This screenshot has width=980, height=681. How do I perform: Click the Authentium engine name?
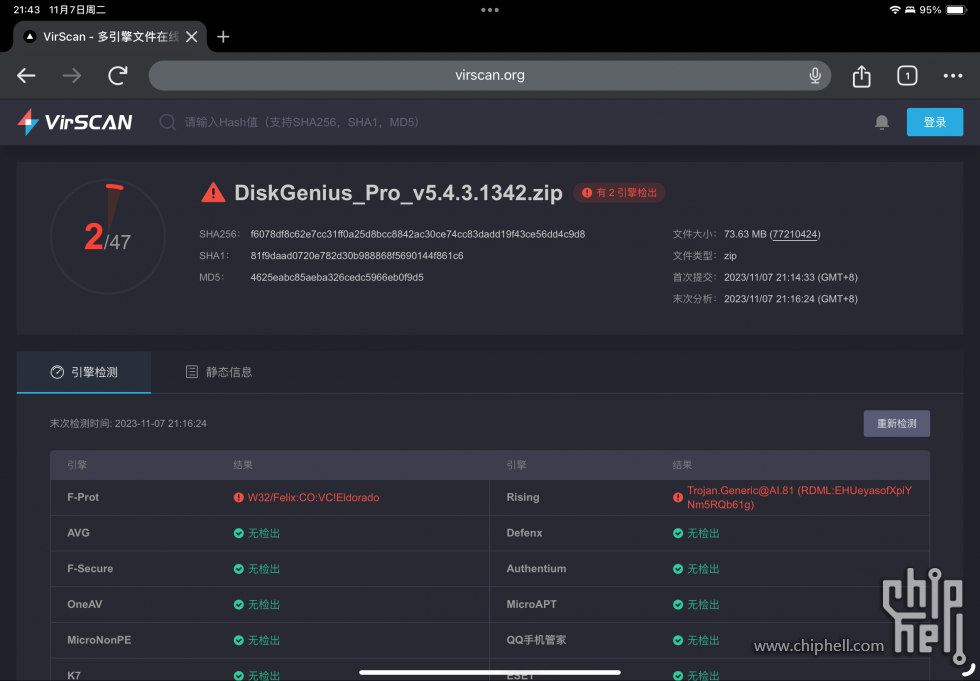(536, 569)
